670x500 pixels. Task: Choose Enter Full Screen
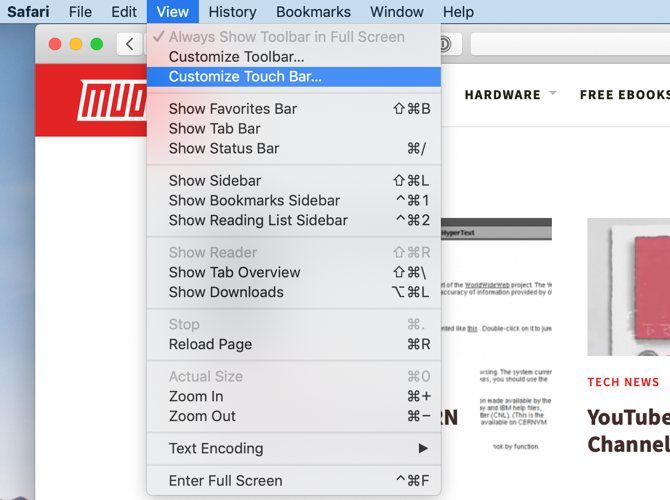click(x=294, y=480)
